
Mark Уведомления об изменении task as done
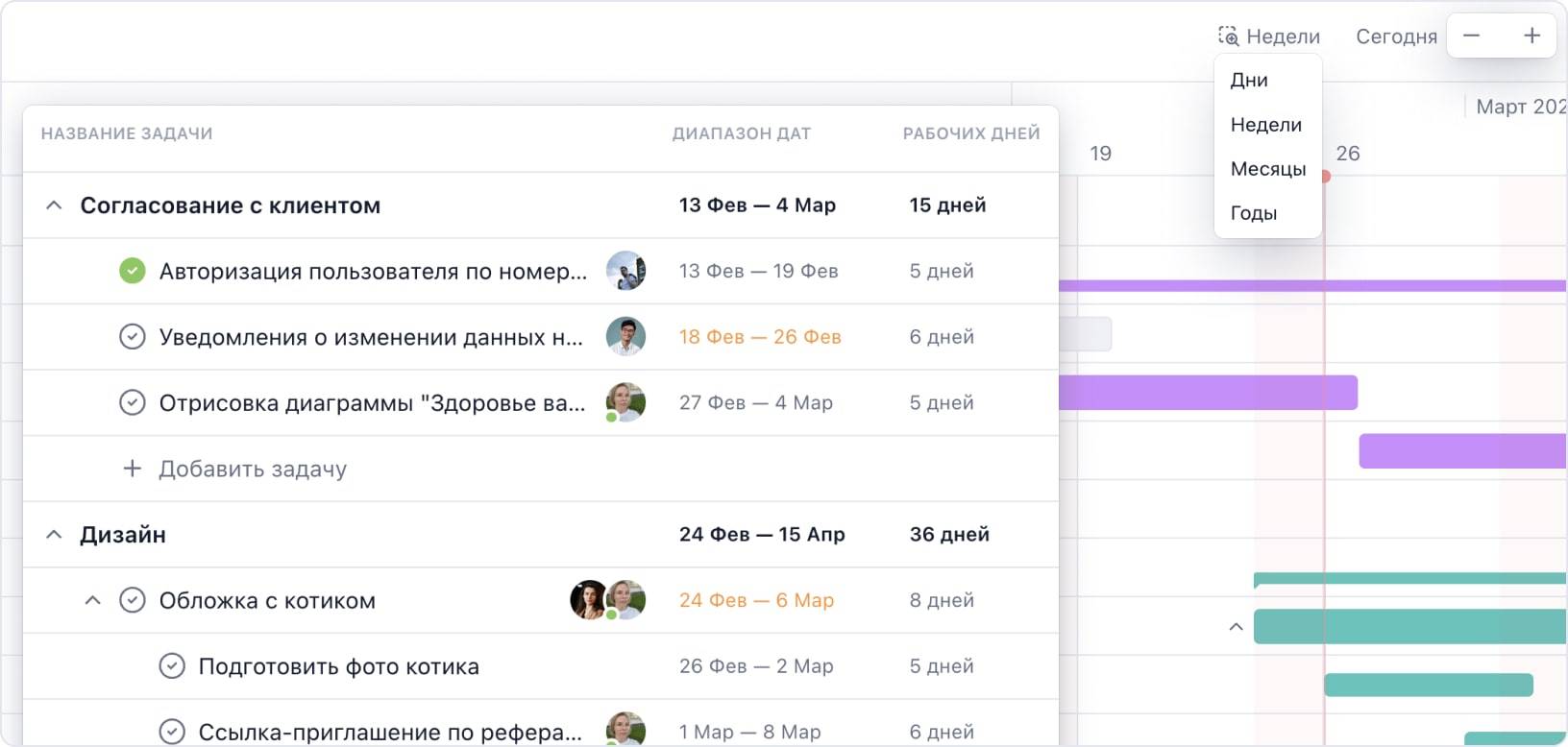pyautogui.click(x=133, y=337)
